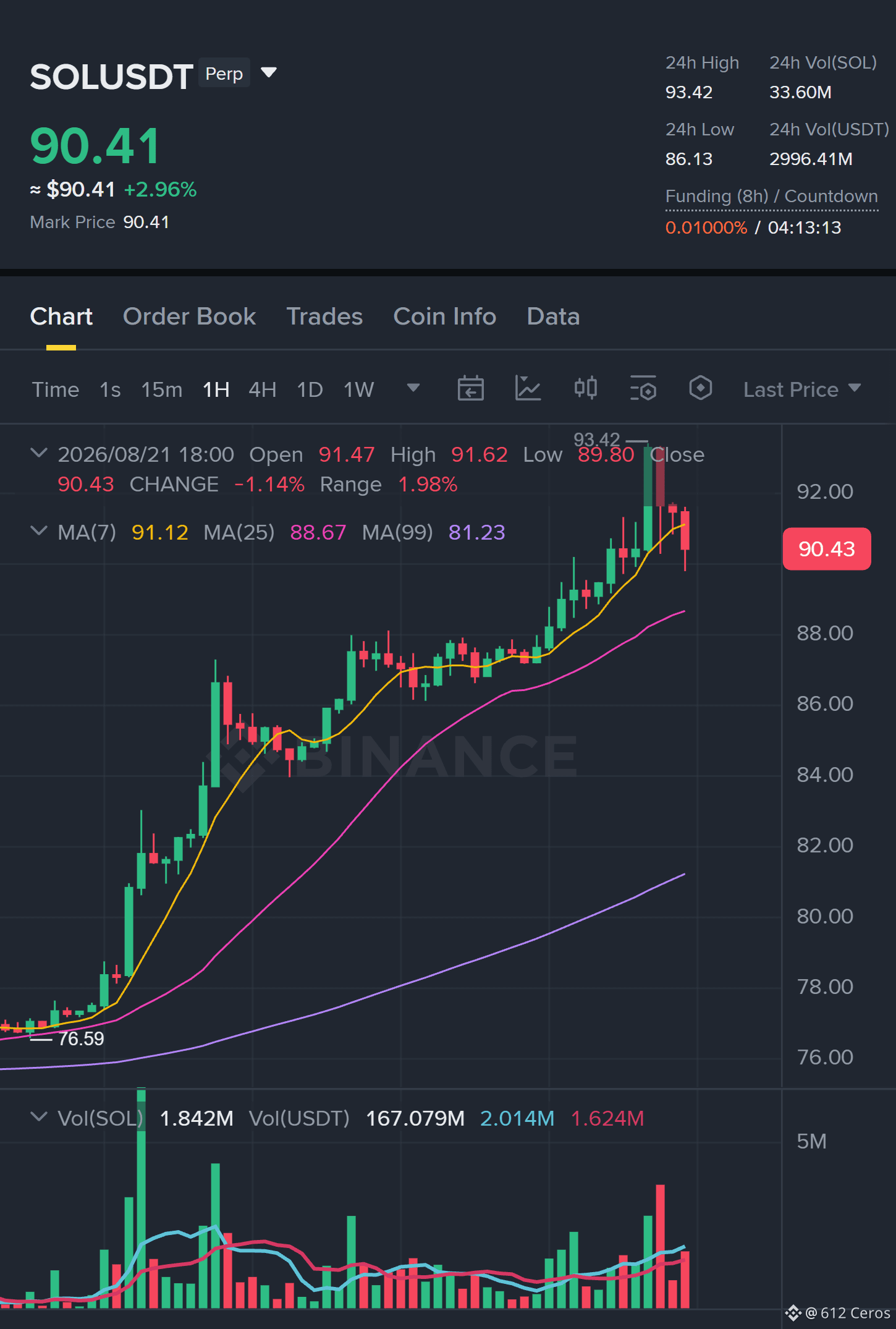Viewport: 896px width, 1329px height.
Task: Tap Funding (8h) / Countdown label
Action: coord(771,196)
